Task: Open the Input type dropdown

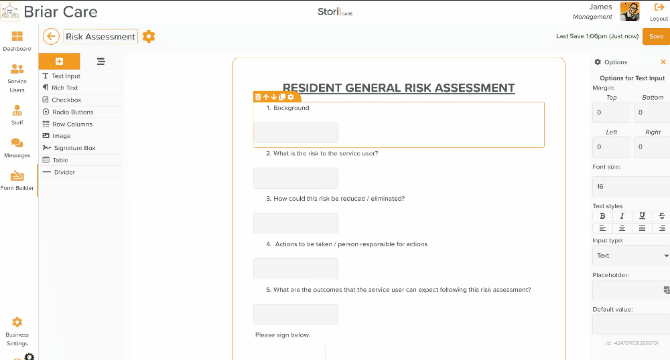Action: pos(631,255)
